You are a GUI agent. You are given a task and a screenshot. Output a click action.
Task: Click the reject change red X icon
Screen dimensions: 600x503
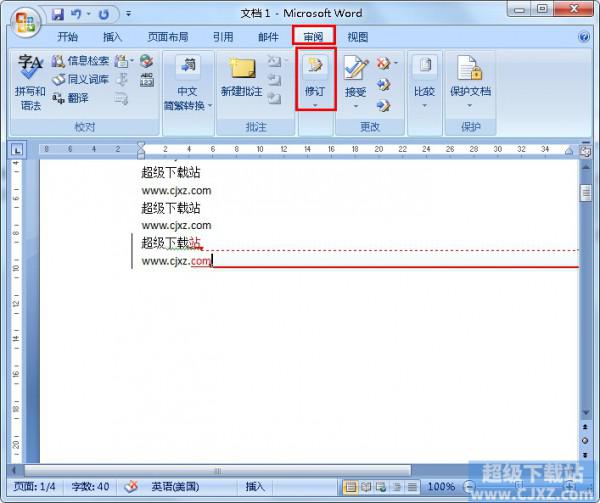click(x=383, y=63)
